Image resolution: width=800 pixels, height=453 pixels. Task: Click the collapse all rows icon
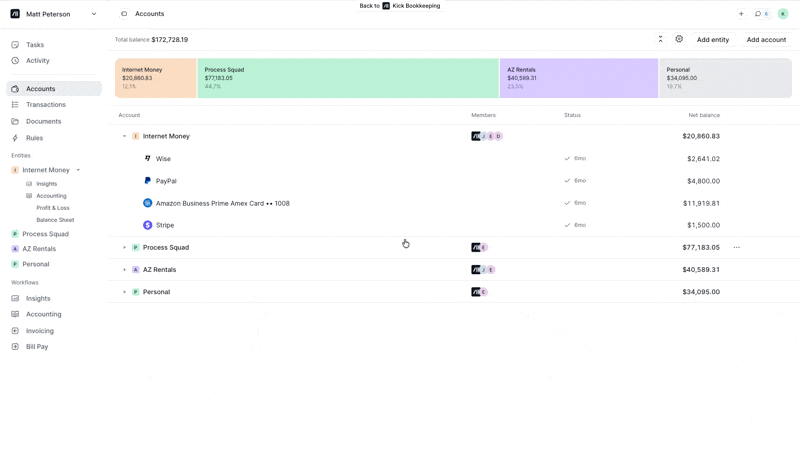660,39
